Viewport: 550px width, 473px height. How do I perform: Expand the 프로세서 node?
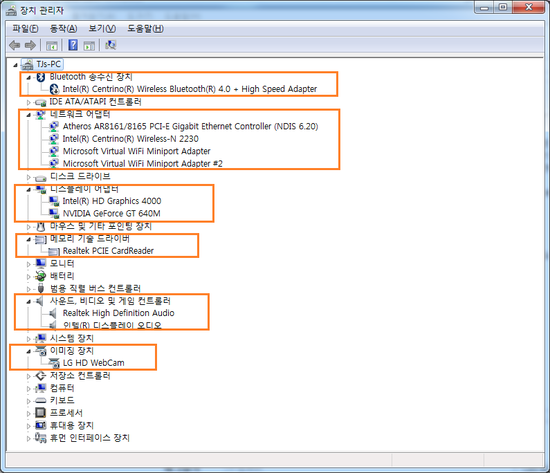(x=29, y=414)
